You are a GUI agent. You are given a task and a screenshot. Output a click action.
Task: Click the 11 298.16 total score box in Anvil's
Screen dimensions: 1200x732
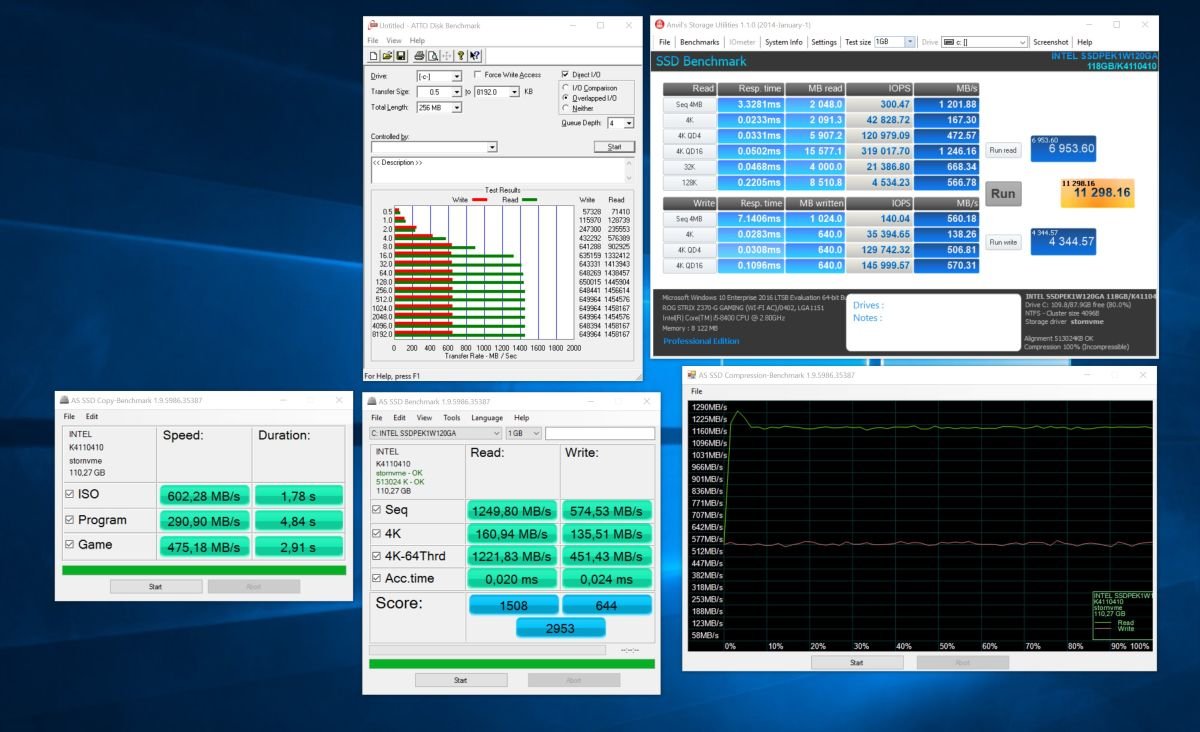coord(1098,193)
